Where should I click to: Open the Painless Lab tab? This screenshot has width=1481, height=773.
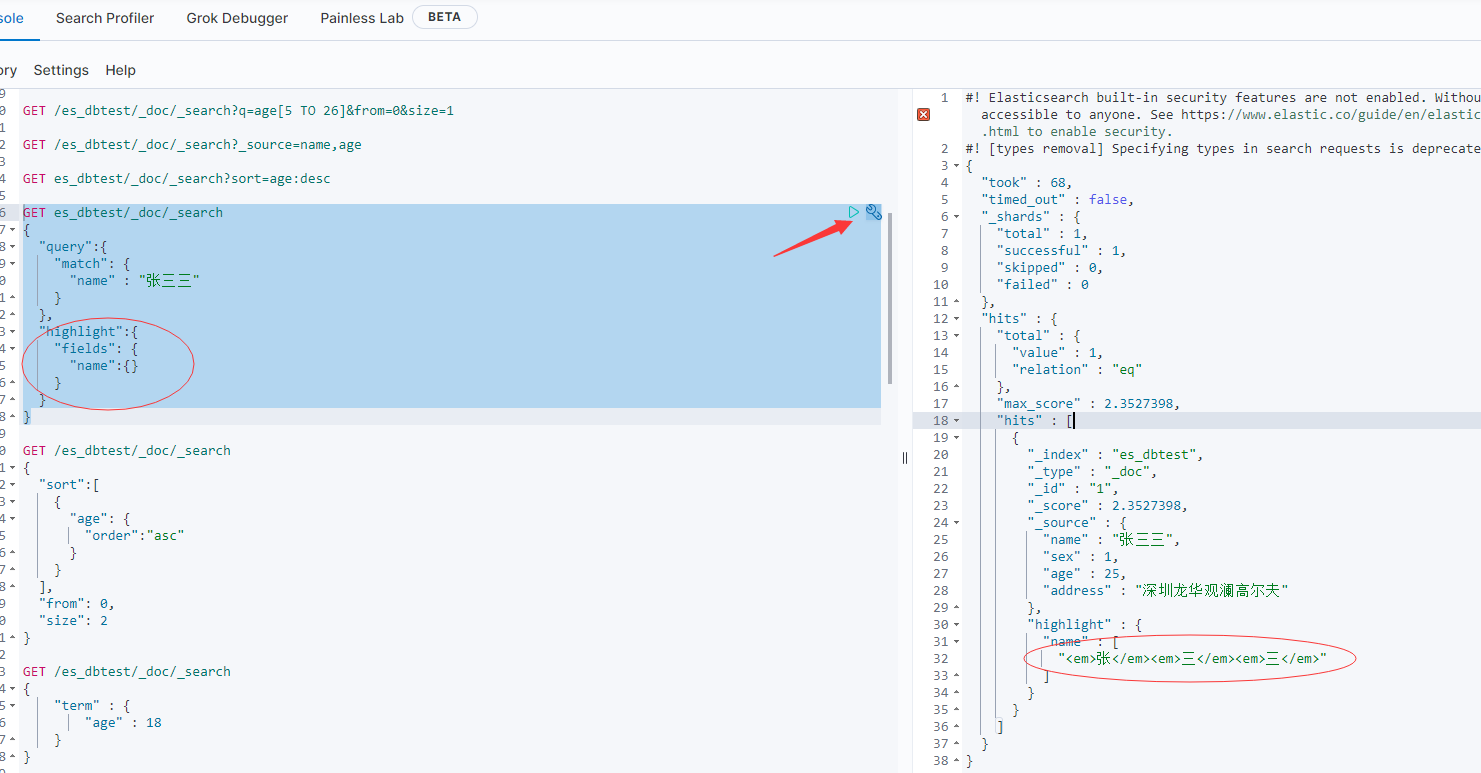tap(362, 18)
